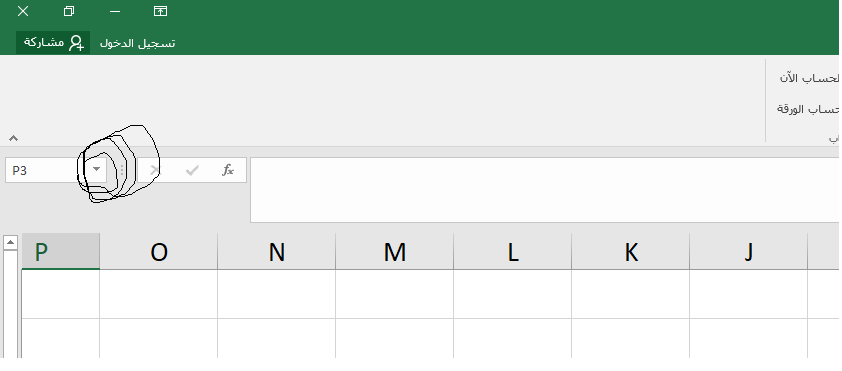Click the مشاركة share button
Viewport: 842px width, 371px height.
(x=54, y=43)
